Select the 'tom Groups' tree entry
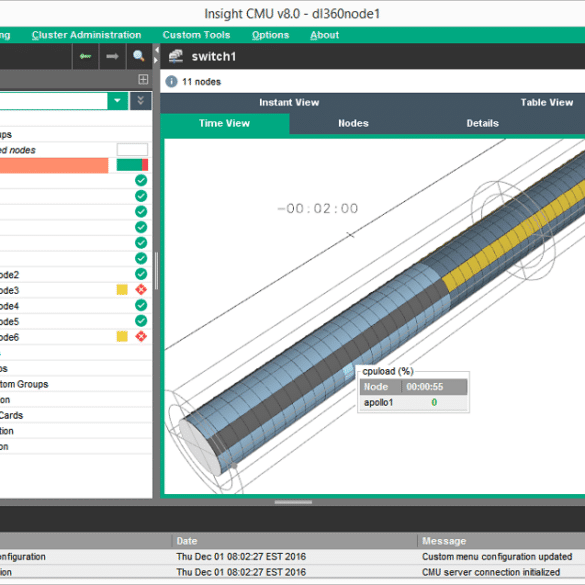Viewport: 585px width, 585px height. click(24, 384)
